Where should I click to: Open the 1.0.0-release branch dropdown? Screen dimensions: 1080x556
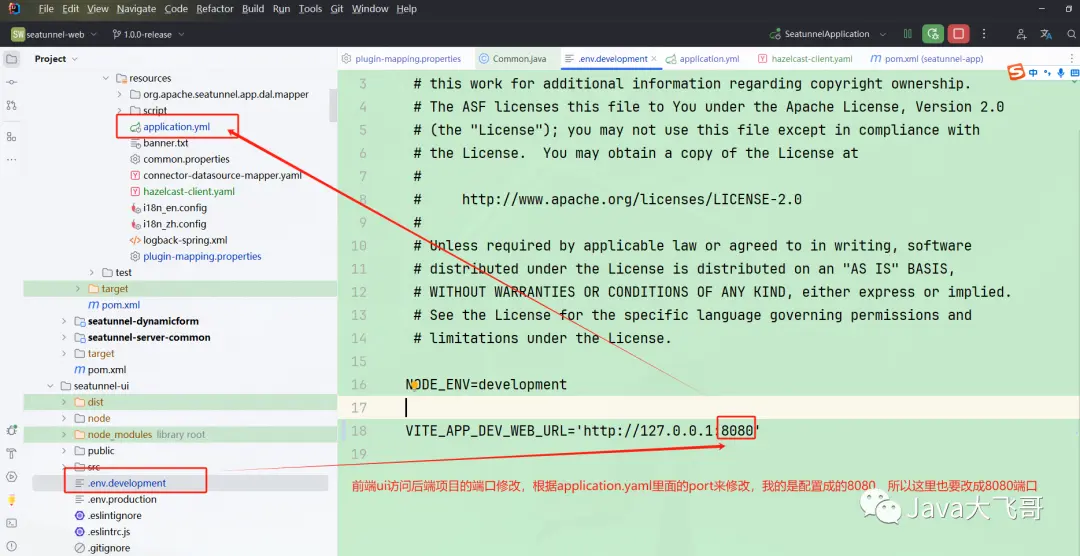(148, 34)
